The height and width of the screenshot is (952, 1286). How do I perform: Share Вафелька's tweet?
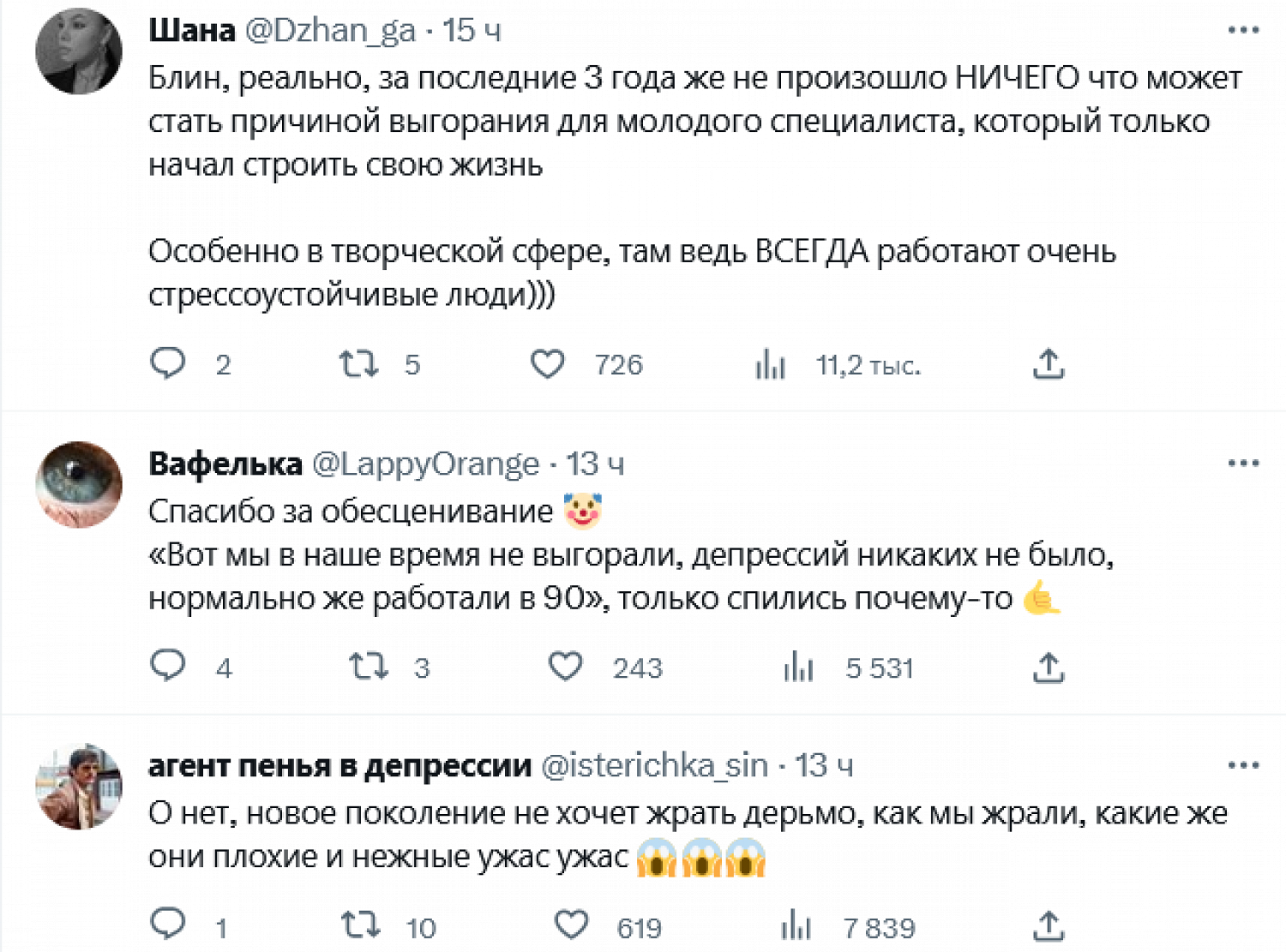point(1049,668)
